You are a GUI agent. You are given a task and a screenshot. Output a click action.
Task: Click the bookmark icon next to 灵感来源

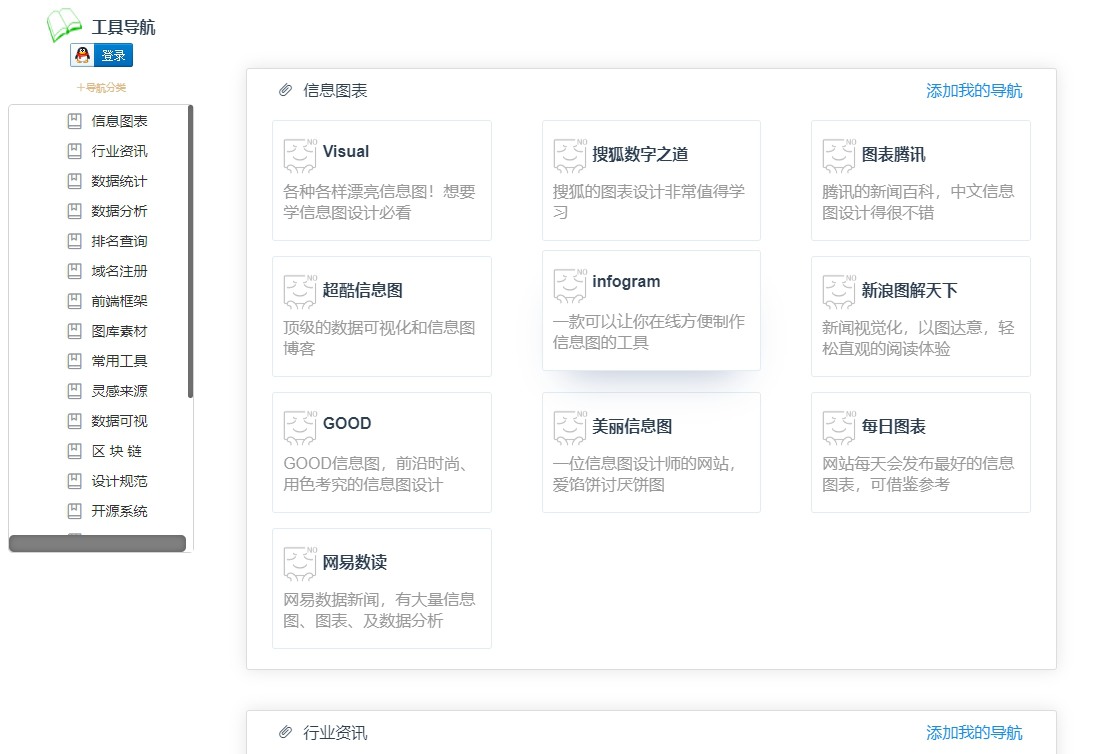tap(74, 391)
